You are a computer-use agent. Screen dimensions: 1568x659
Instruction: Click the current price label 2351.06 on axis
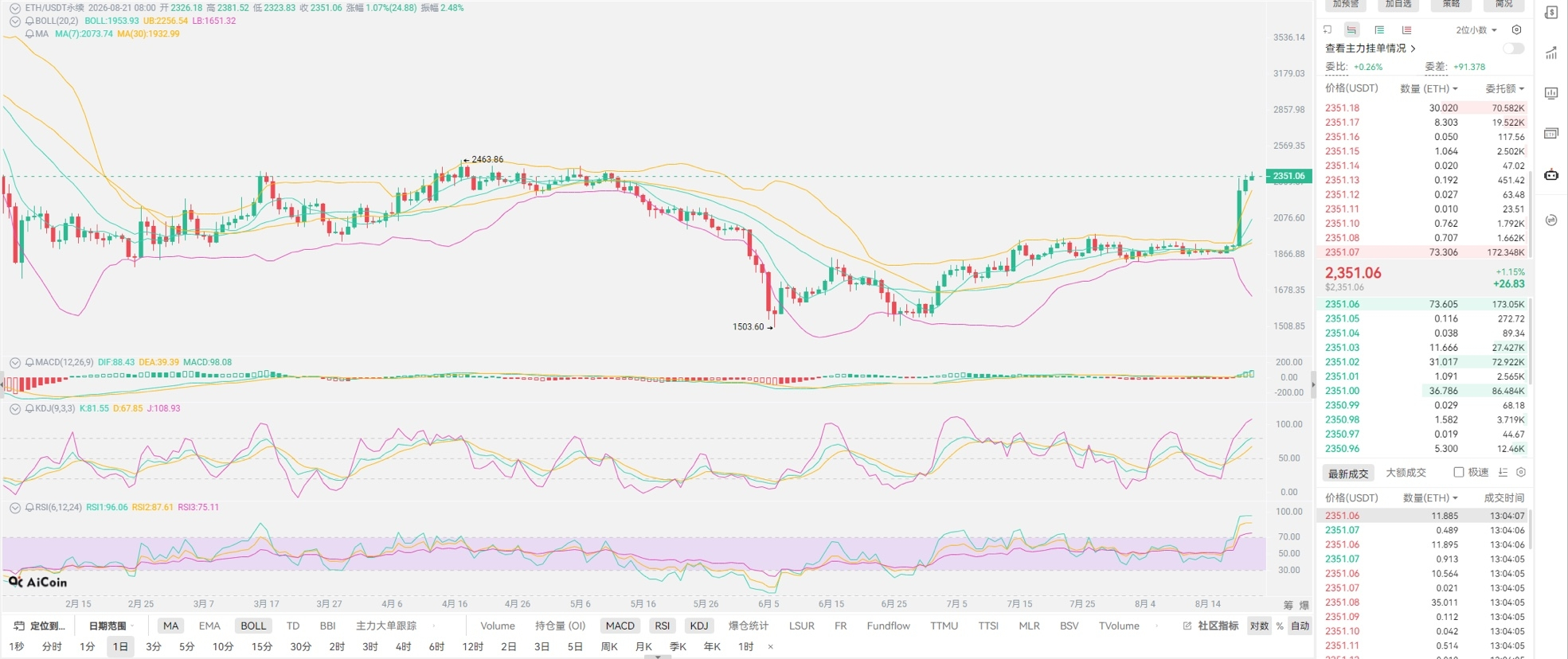pyautogui.click(x=1288, y=176)
